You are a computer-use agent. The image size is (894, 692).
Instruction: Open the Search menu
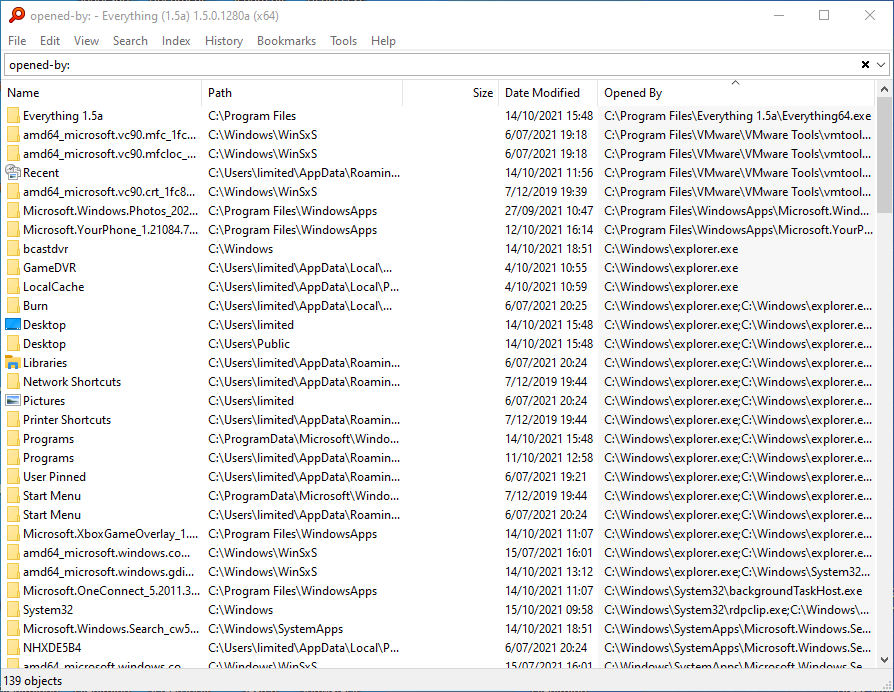point(130,41)
